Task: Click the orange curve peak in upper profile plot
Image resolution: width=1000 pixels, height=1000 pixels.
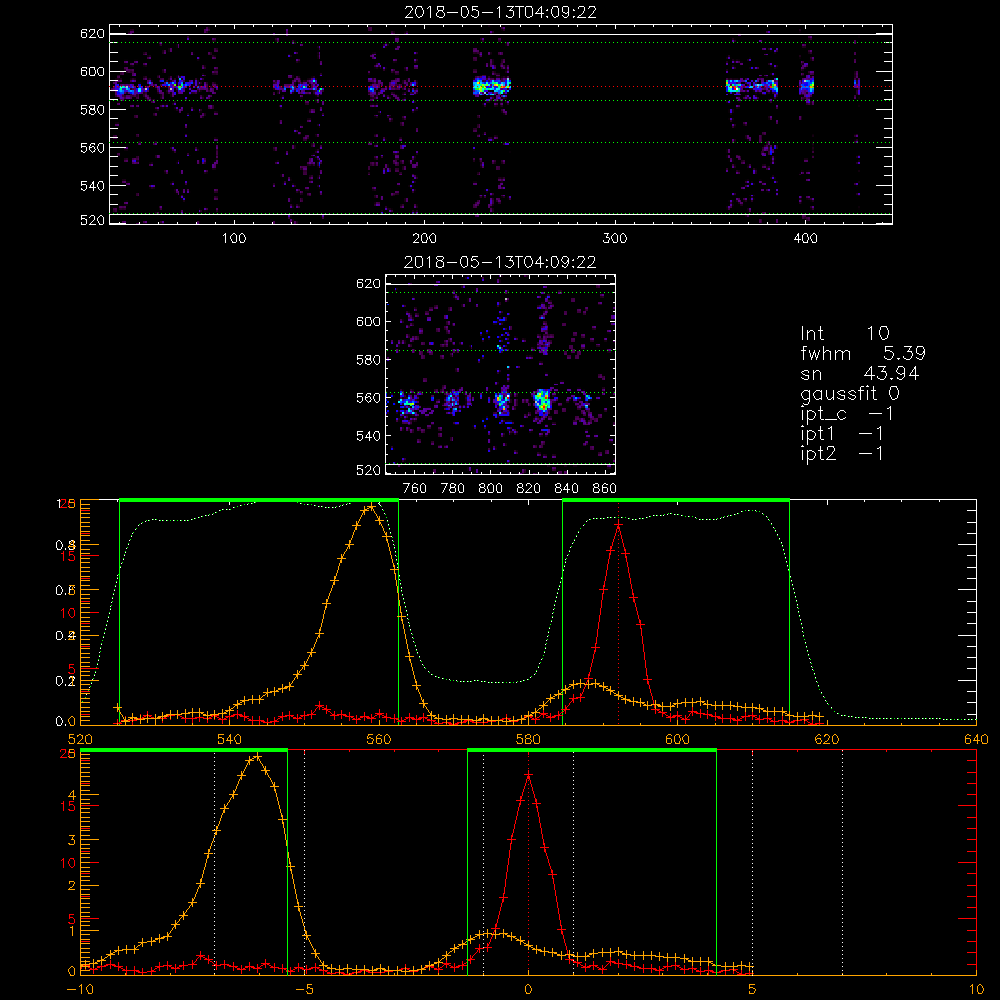Action: click(x=372, y=508)
